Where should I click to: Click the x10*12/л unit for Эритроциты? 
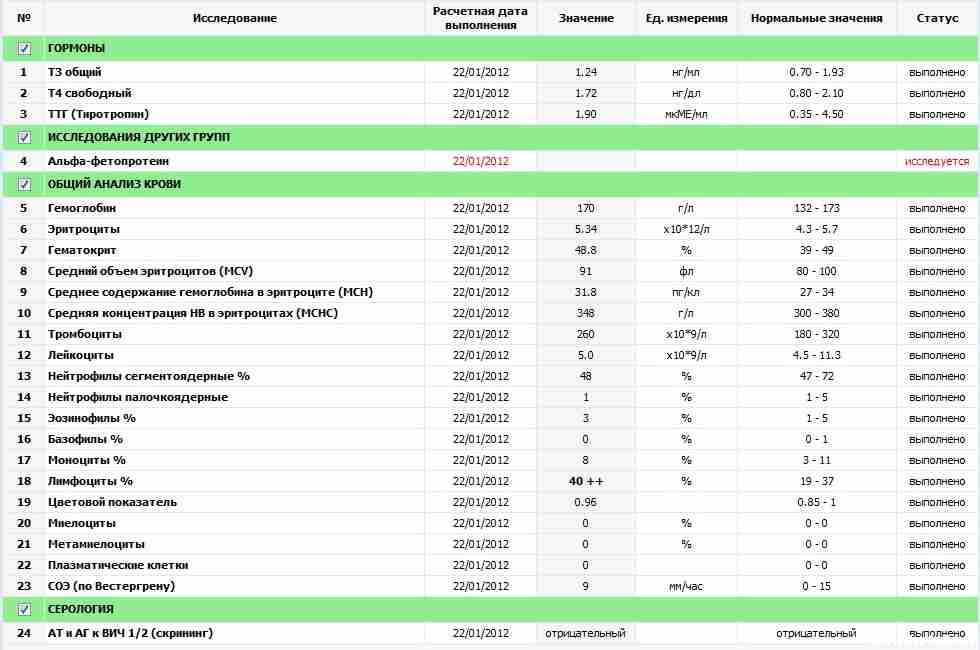click(x=686, y=229)
